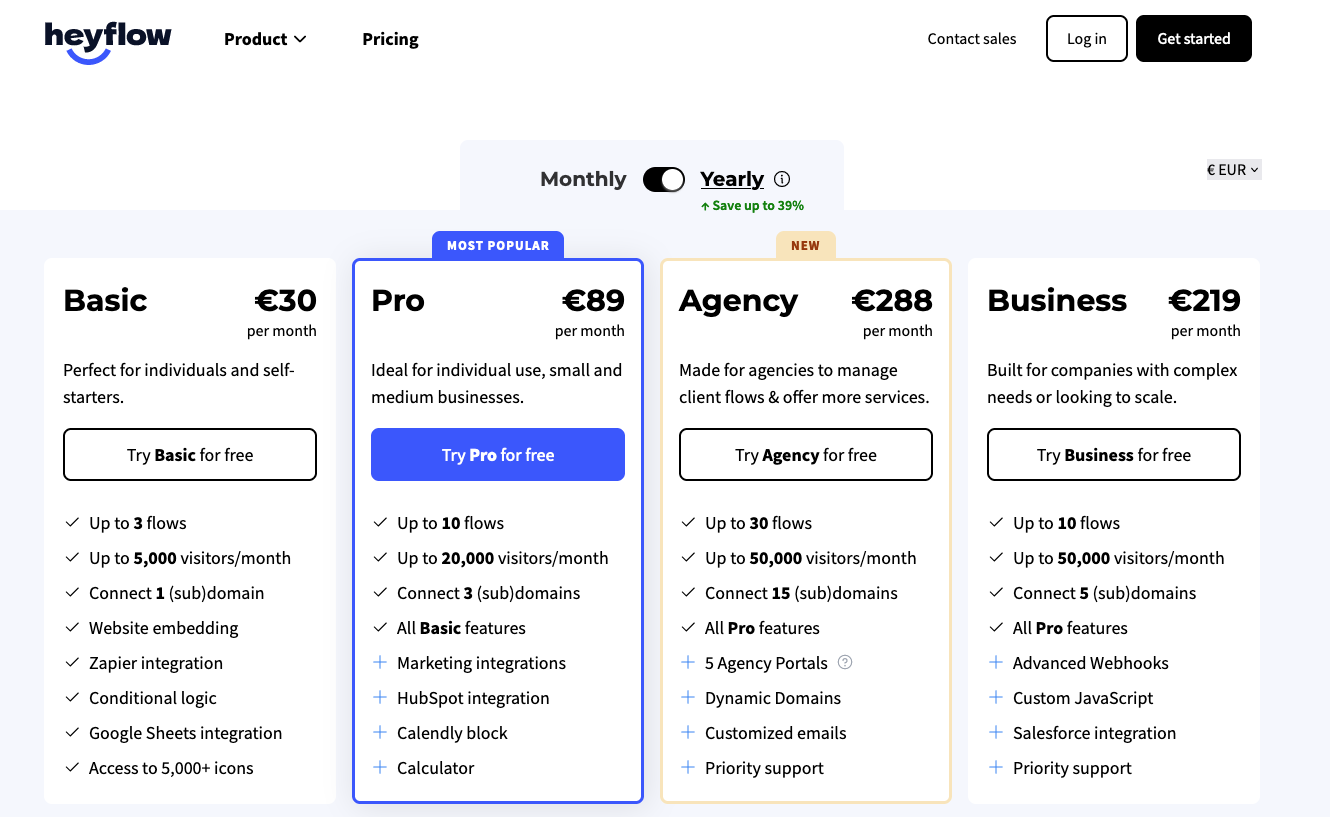Click Contact sales in the header

tap(971, 39)
